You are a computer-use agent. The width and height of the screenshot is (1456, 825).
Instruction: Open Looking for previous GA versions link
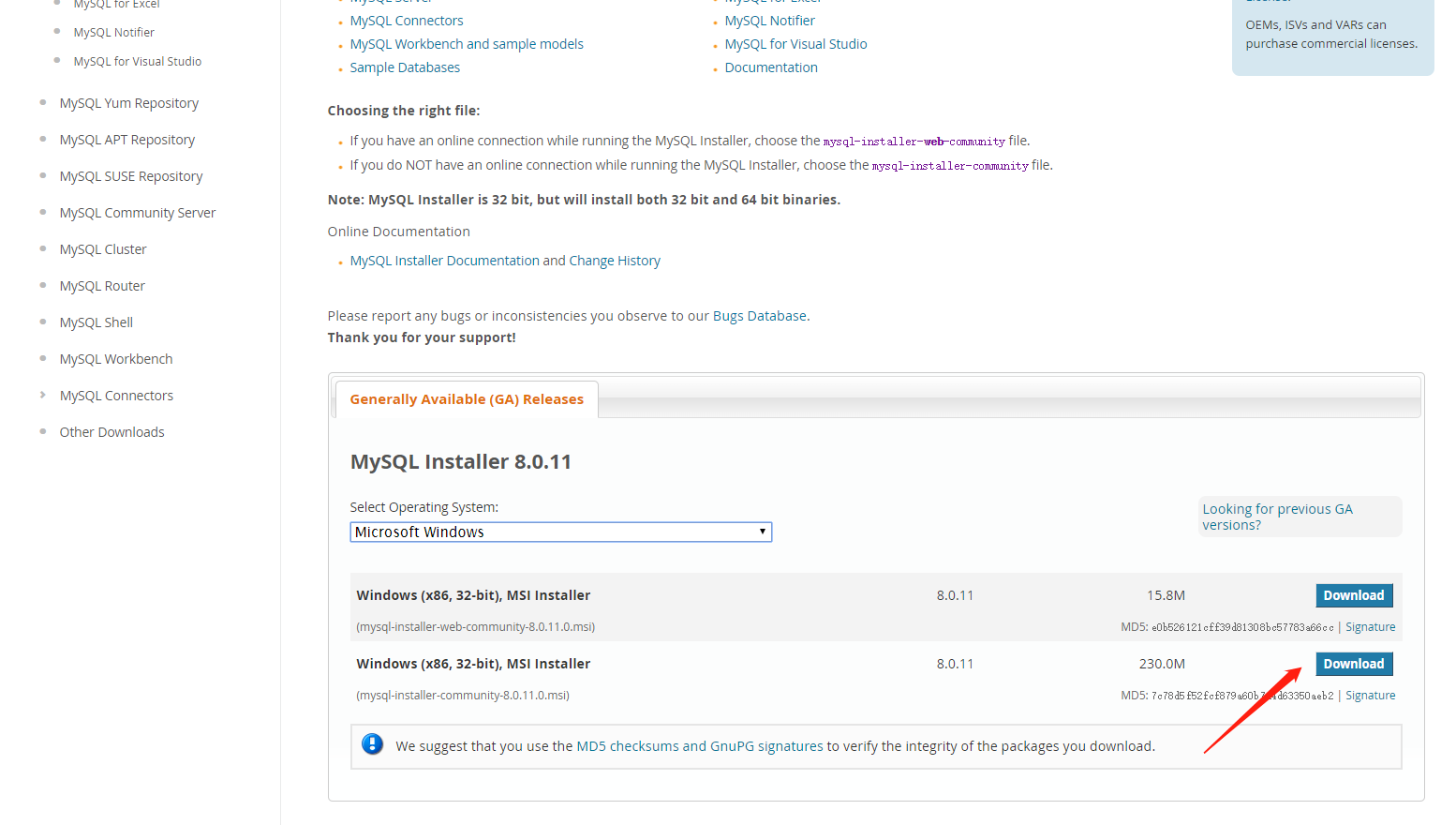coord(1277,517)
